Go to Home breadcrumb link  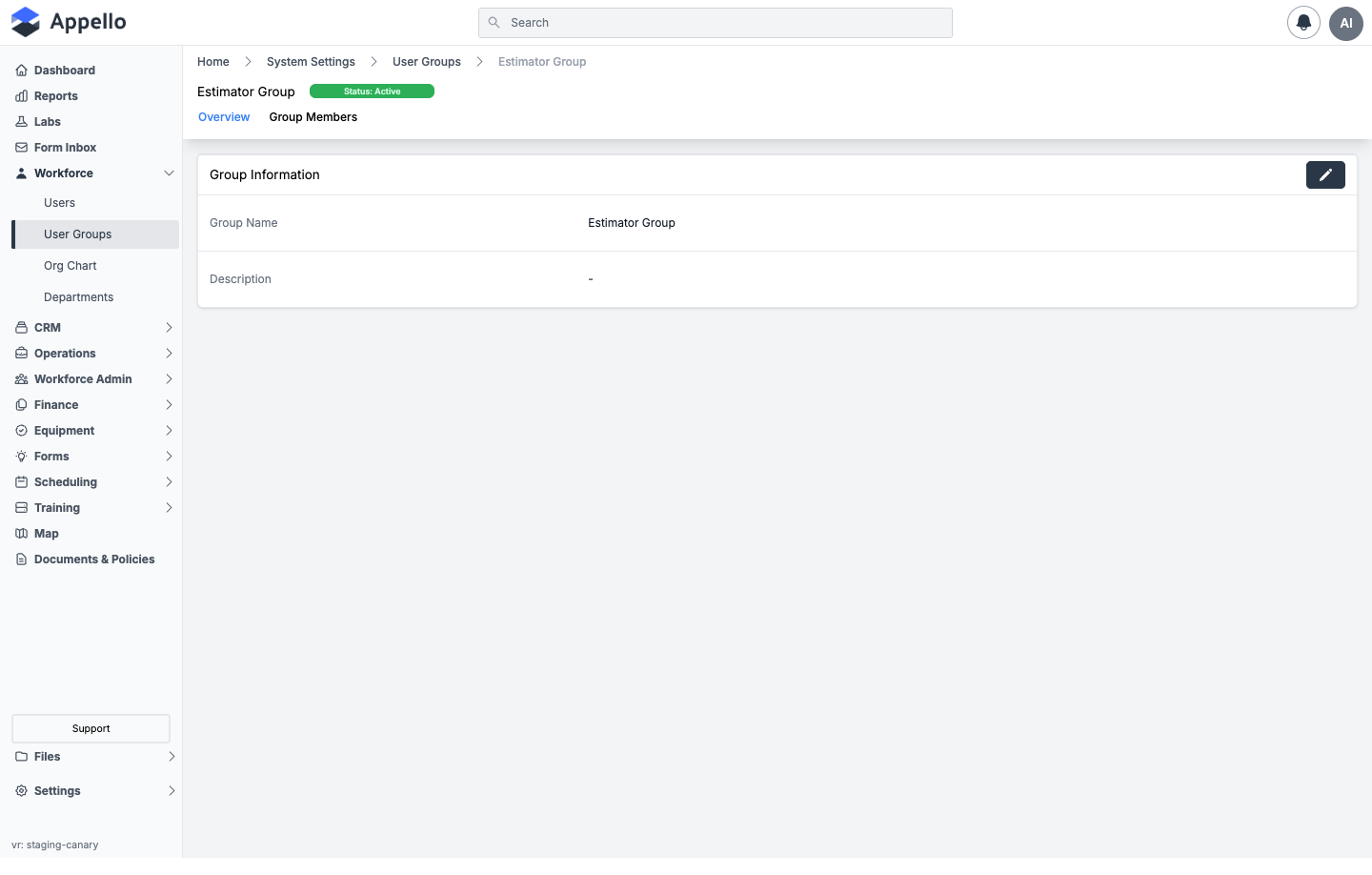point(213,62)
